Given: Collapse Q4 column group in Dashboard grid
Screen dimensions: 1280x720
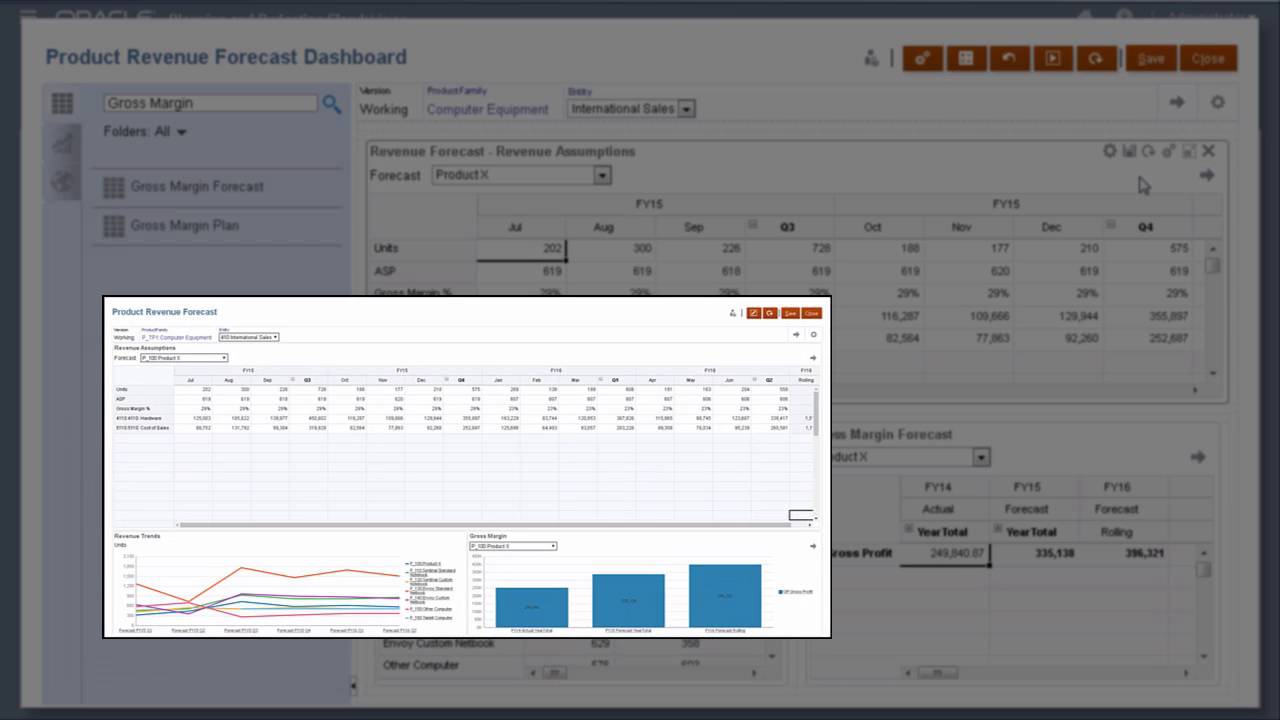Looking at the screenshot, I should (1110, 225).
